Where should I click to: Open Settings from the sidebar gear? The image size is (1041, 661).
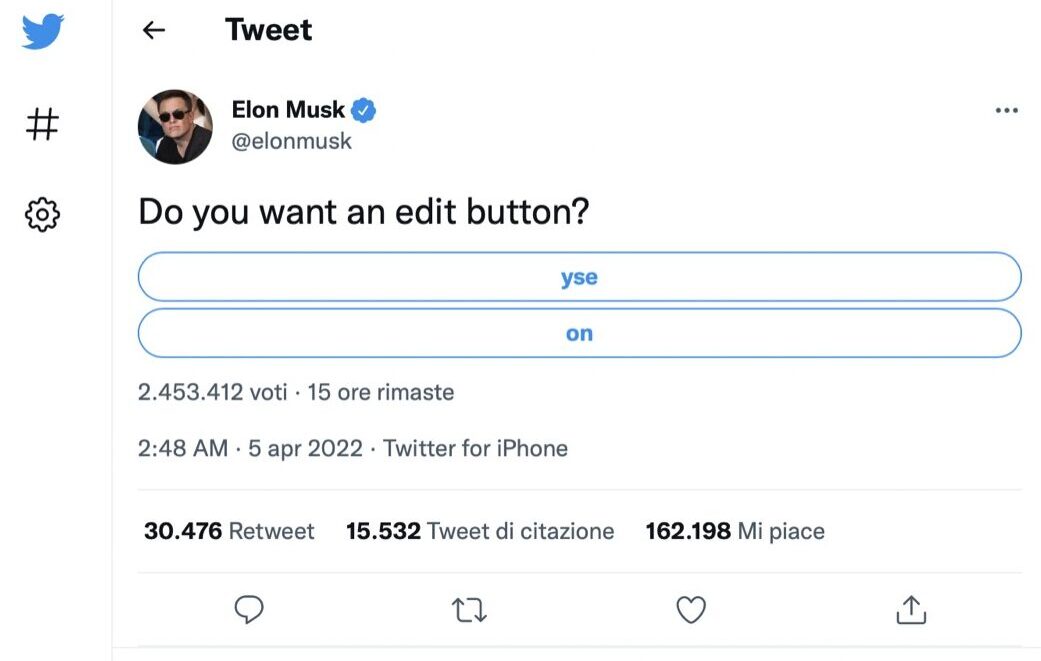click(x=40, y=214)
